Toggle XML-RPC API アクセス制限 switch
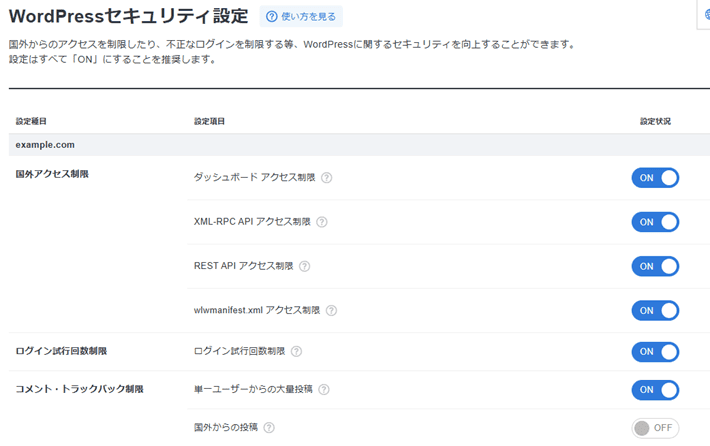This screenshot has width=710, height=446. pos(655,222)
